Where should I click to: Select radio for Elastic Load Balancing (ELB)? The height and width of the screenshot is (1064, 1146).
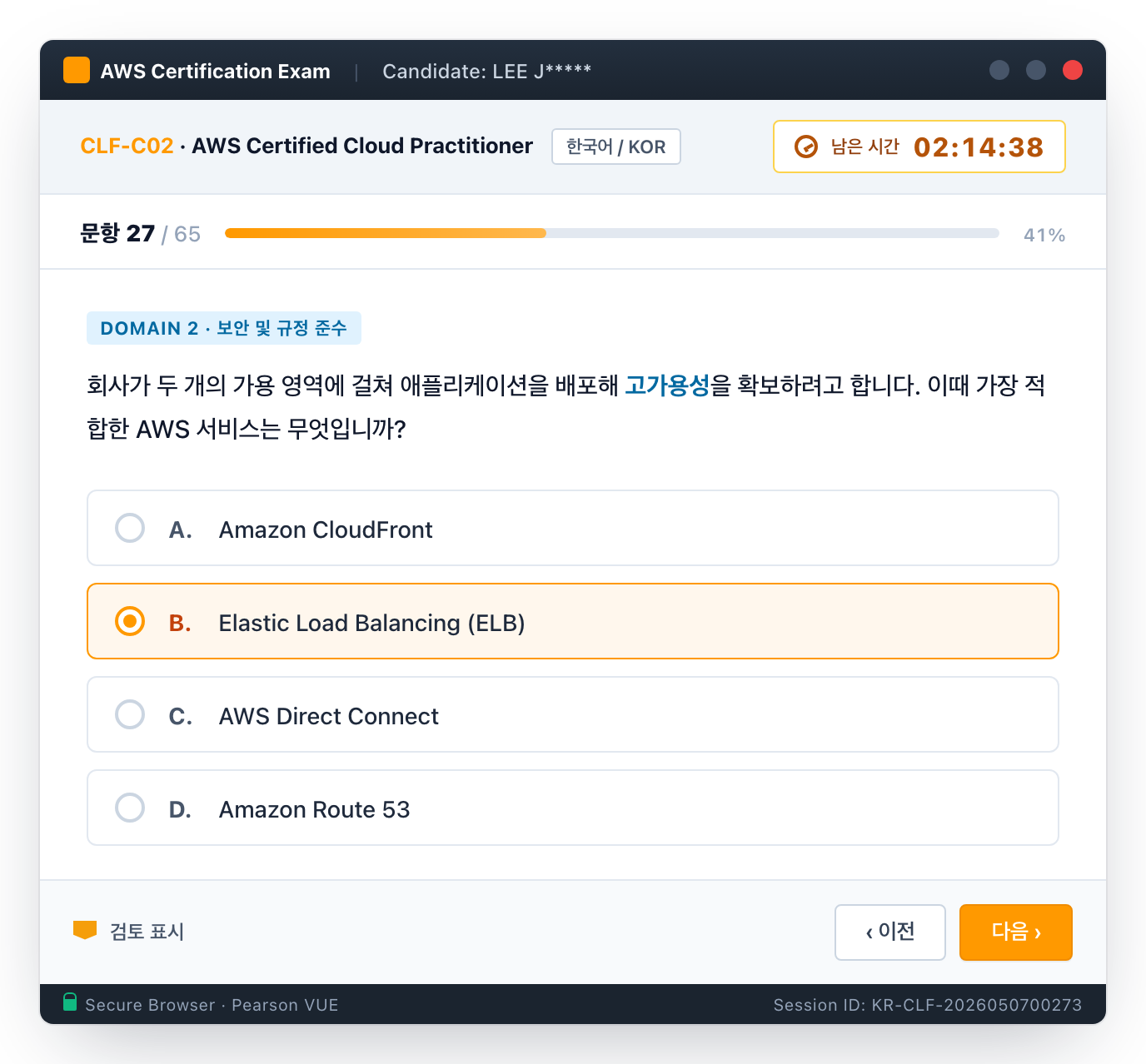tap(130, 621)
